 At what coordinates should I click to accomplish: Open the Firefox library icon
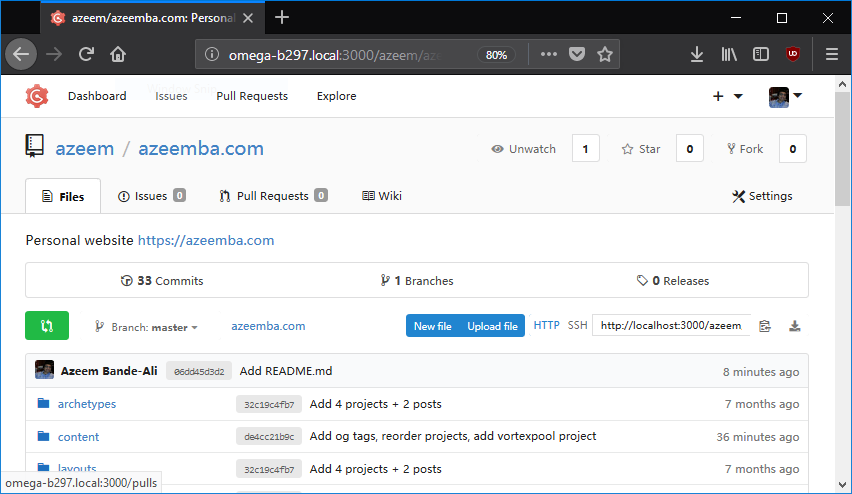[729, 54]
